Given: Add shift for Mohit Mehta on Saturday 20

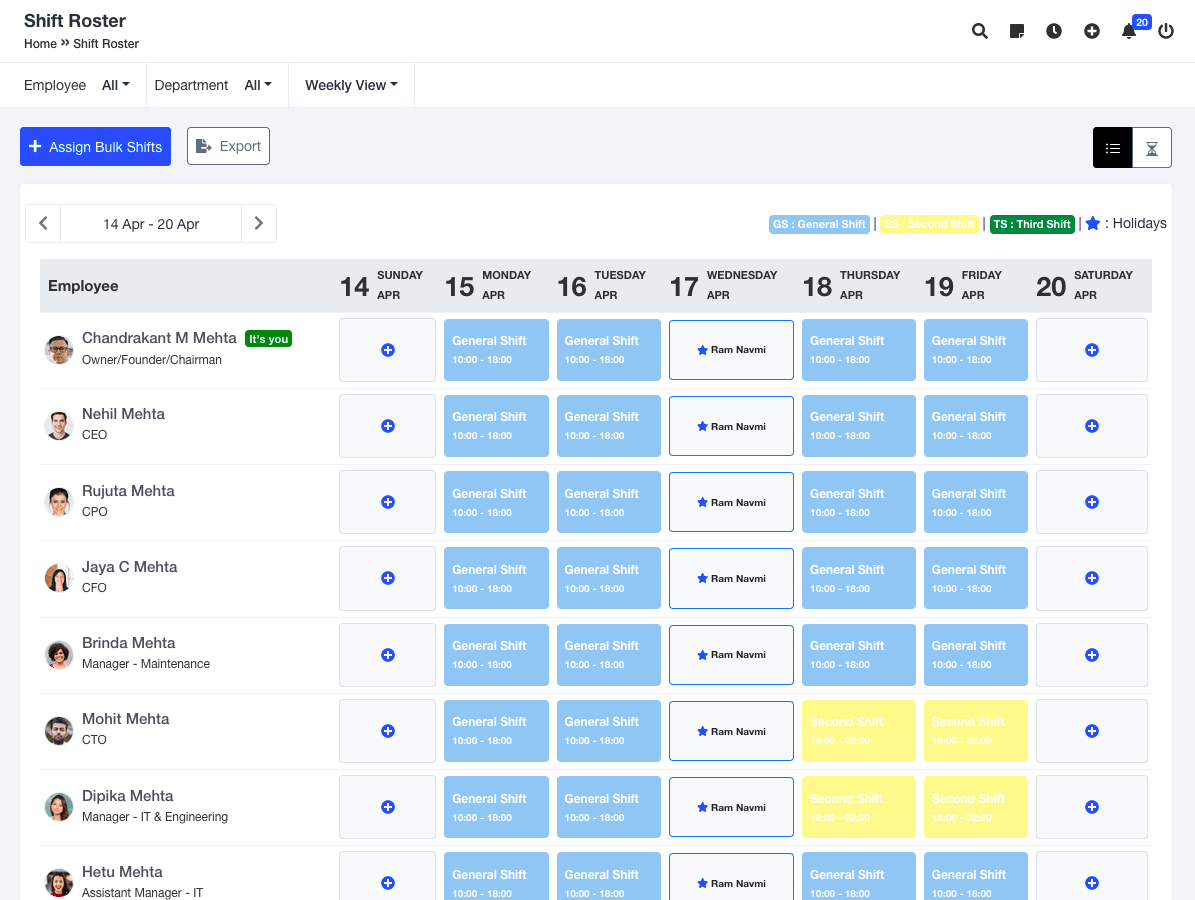Looking at the screenshot, I should click(1092, 731).
